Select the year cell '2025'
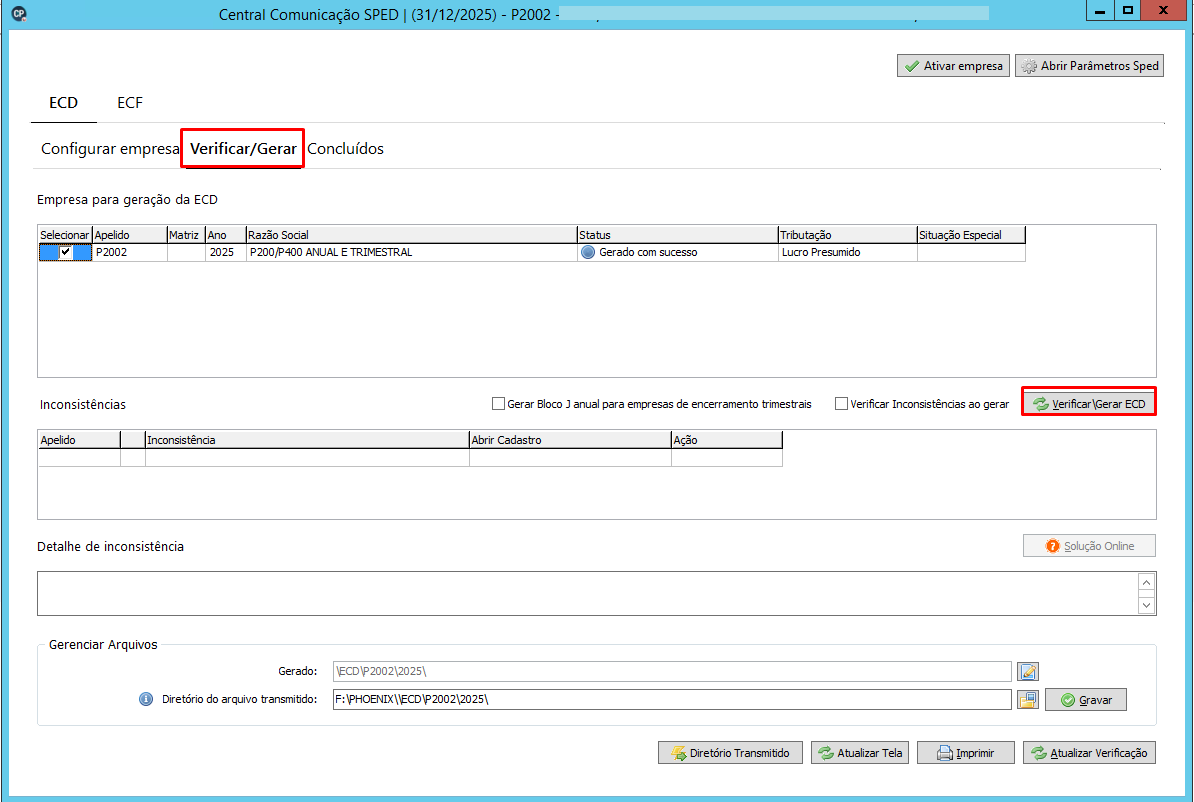This screenshot has height=802, width=1194. coord(225,252)
